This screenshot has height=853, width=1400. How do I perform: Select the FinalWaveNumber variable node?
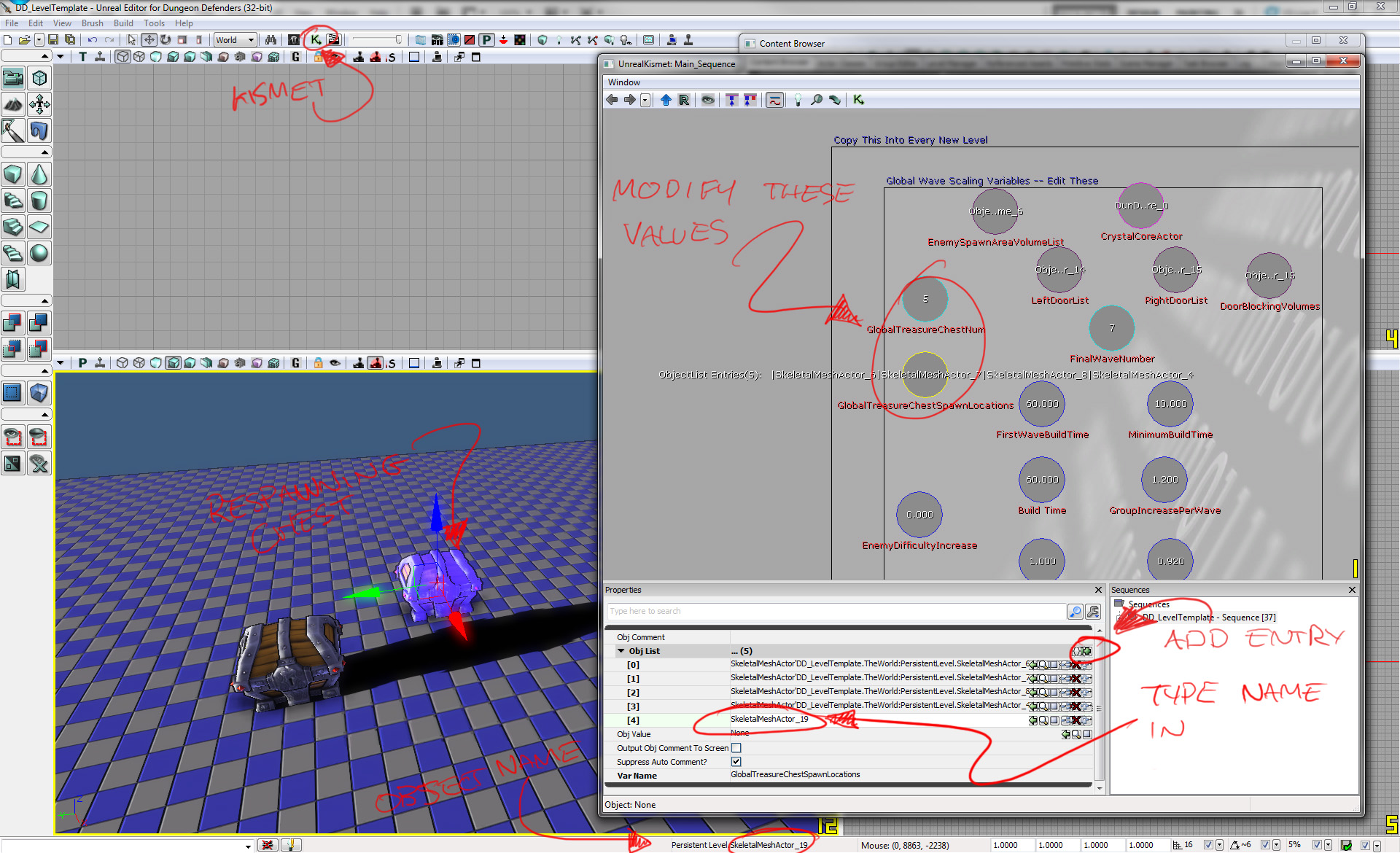[1112, 328]
